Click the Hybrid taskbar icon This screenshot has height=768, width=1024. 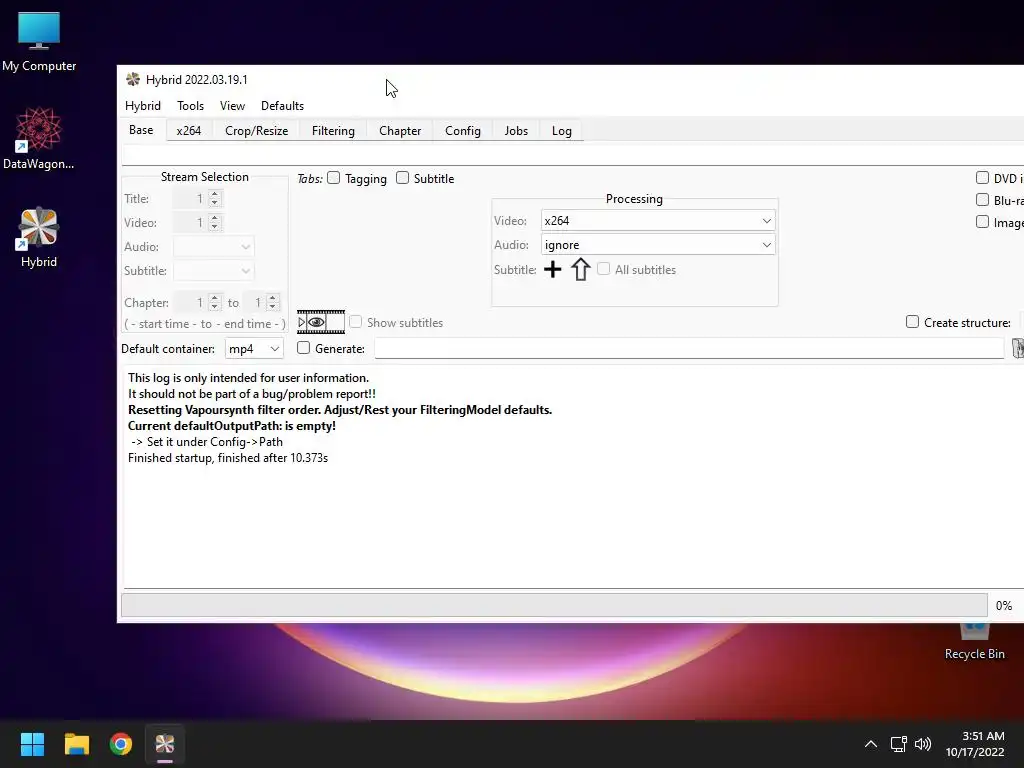(x=165, y=744)
